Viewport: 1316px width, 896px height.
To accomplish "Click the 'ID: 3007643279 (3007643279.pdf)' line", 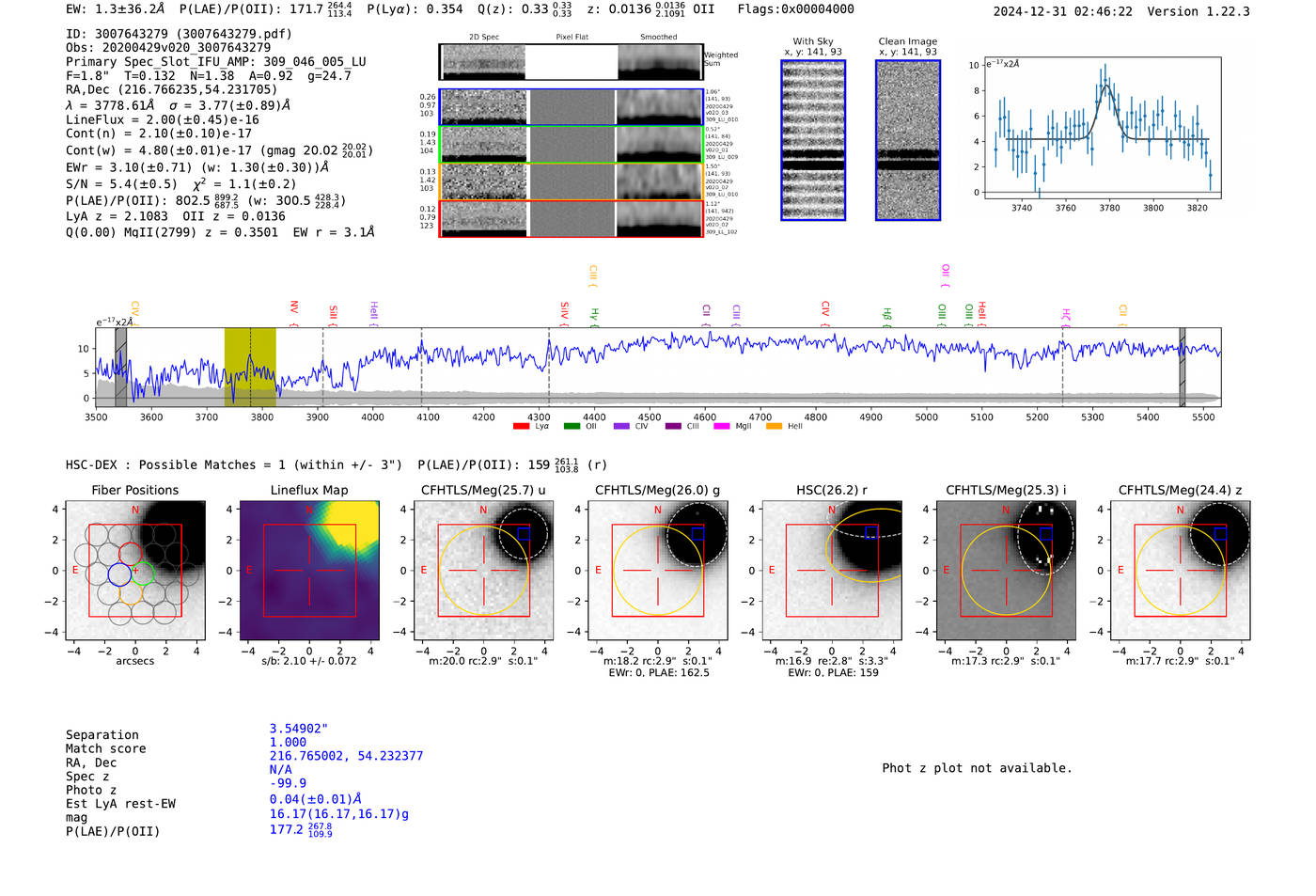I will (x=179, y=34).
